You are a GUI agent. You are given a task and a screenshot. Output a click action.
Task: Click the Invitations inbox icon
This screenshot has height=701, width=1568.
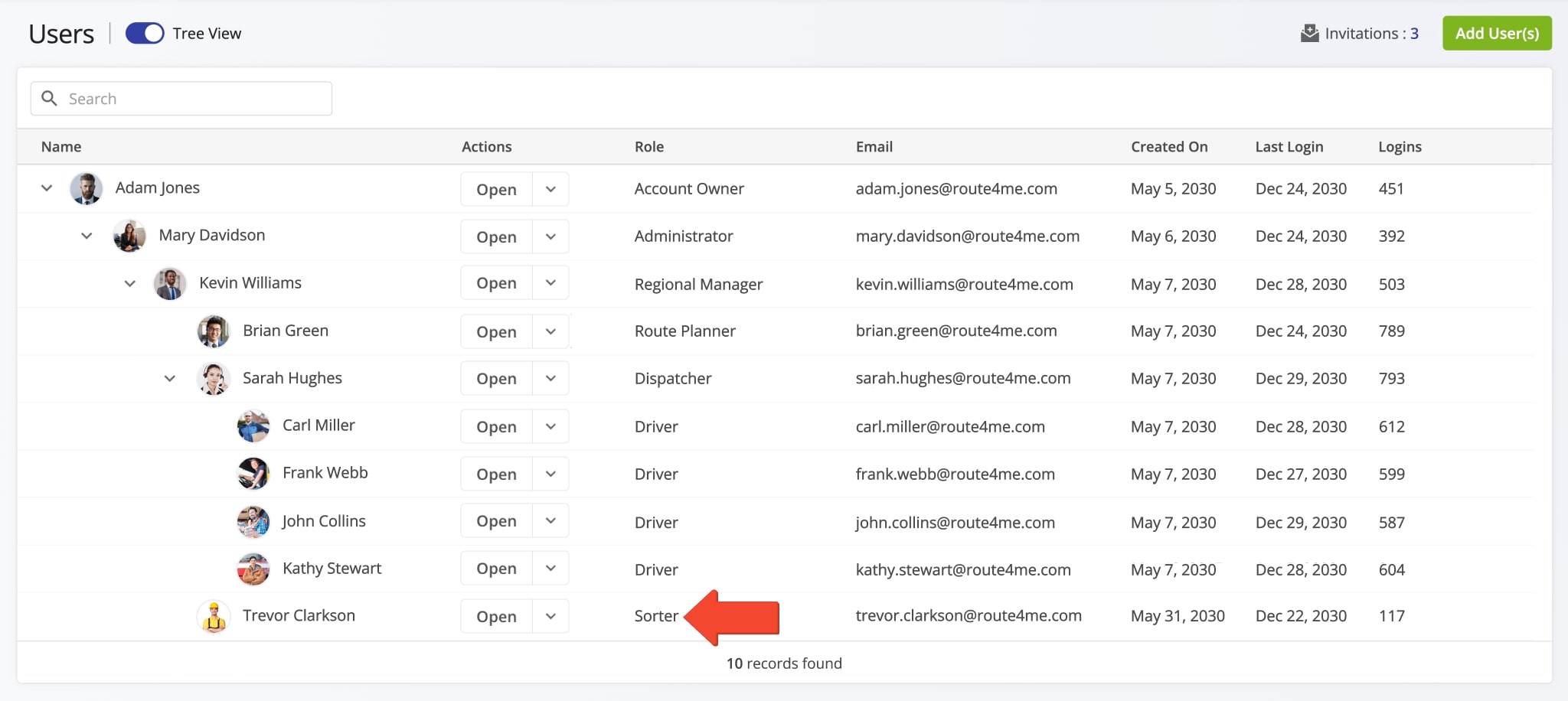tap(1310, 34)
